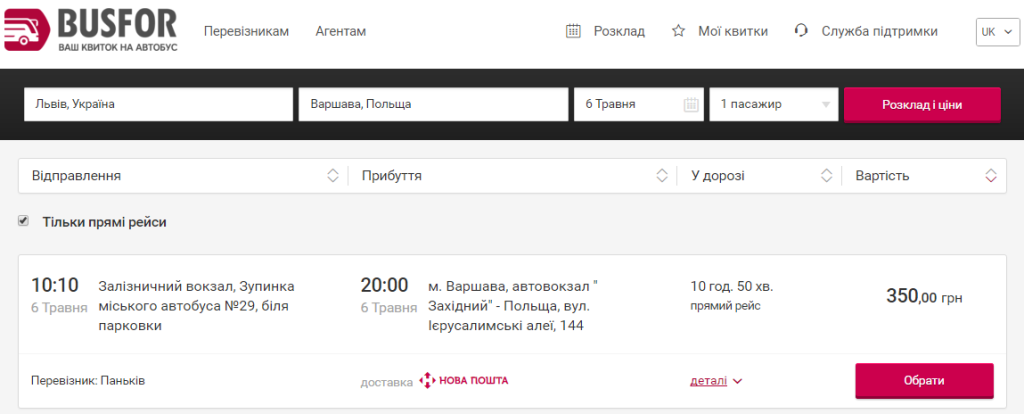The height and width of the screenshot is (414, 1024).
Task: Click the calendar icon beside Розклад
Action: pyautogui.click(x=573, y=31)
